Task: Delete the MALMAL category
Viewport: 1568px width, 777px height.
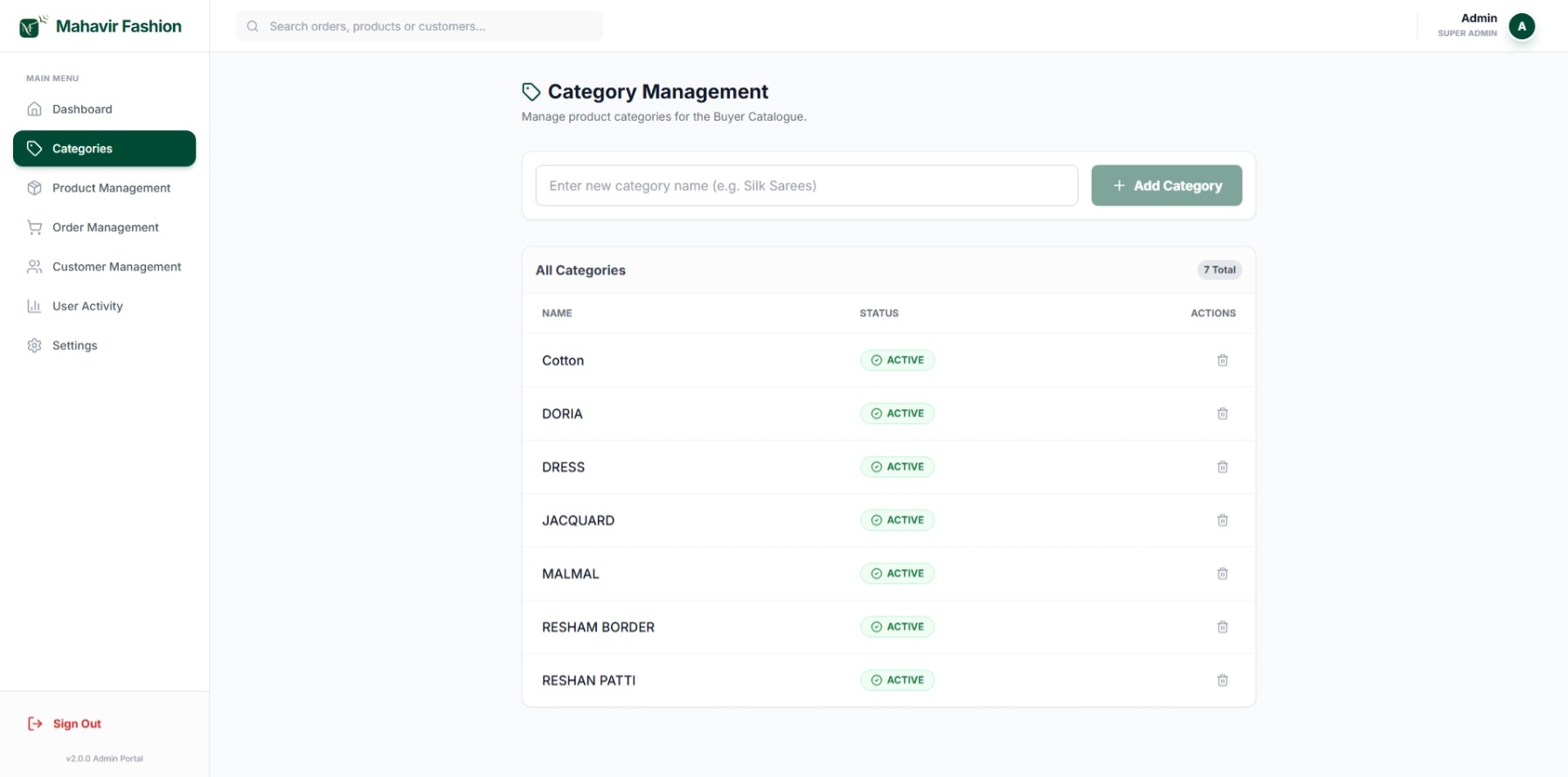Action: pyautogui.click(x=1222, y=573)
